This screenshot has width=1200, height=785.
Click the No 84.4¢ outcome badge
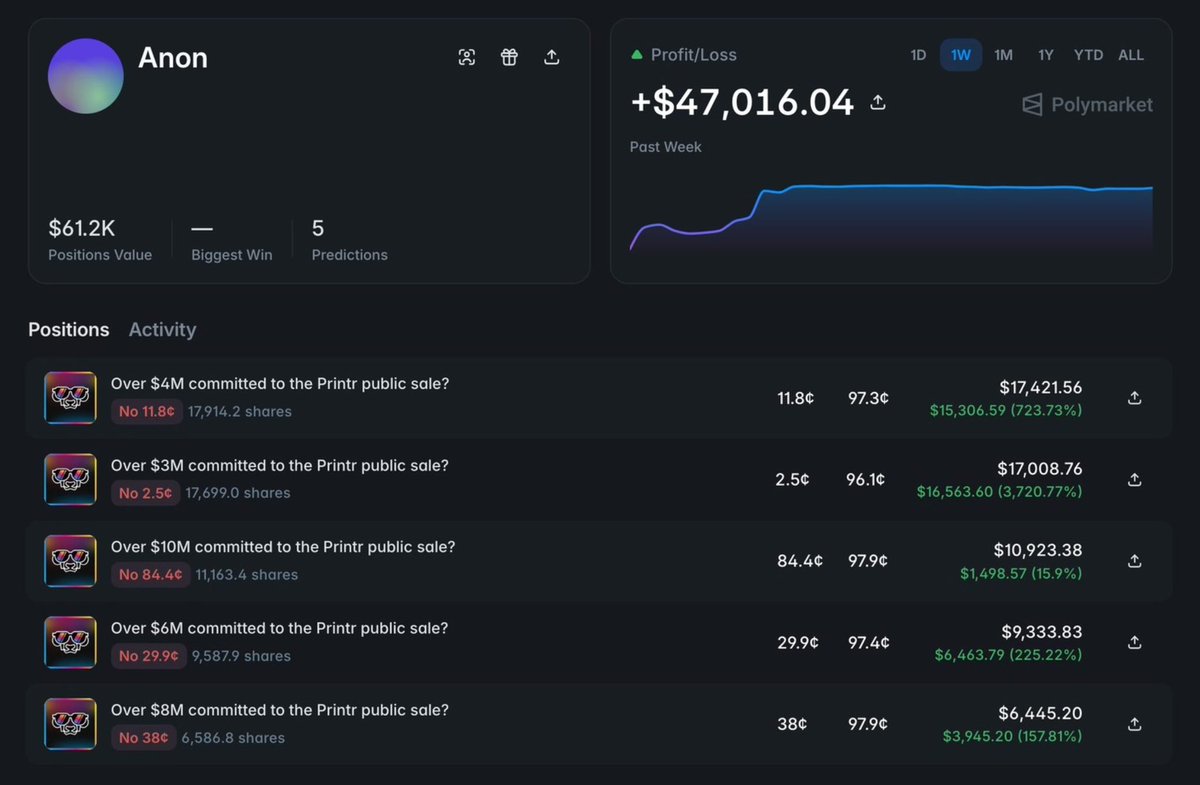coord(151,574)
